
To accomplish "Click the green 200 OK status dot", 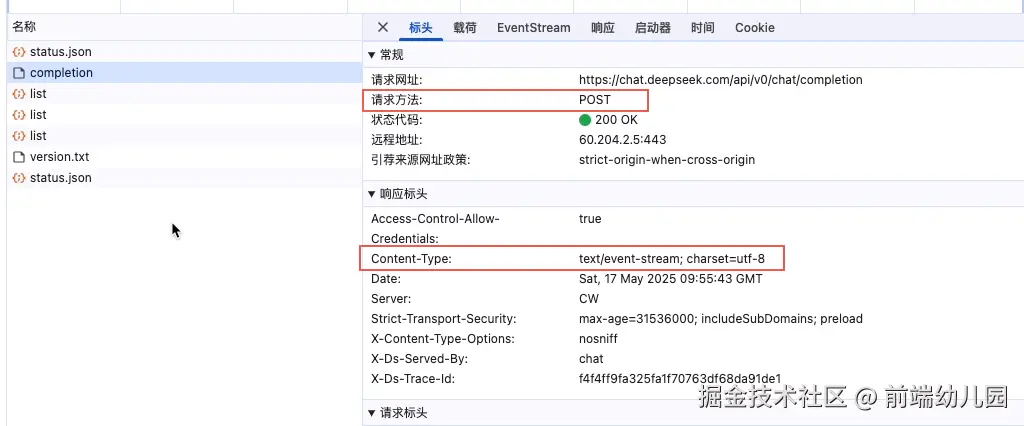I will (x=585, y=120).
